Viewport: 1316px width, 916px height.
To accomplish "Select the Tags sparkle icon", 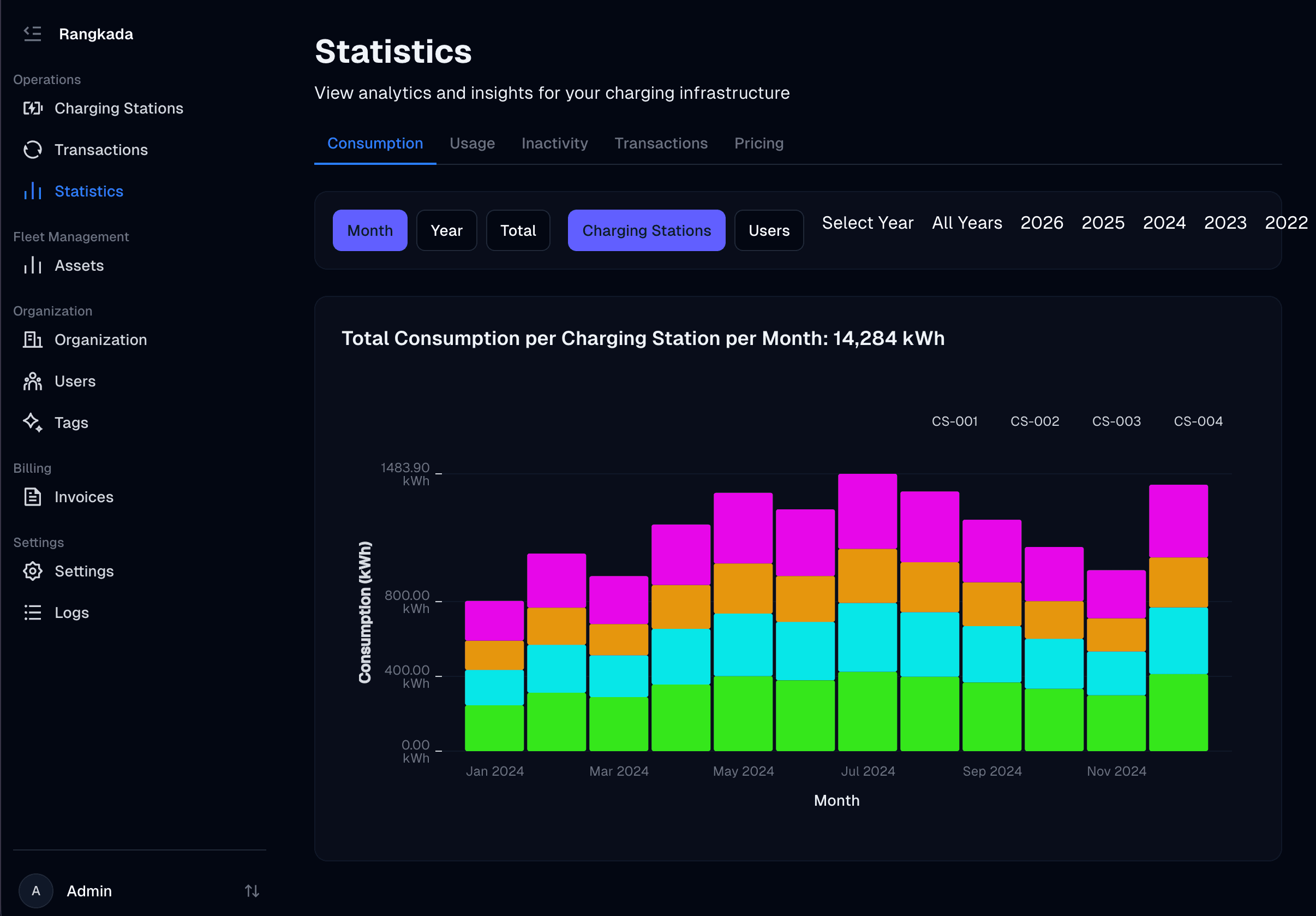I will (33, 422).
